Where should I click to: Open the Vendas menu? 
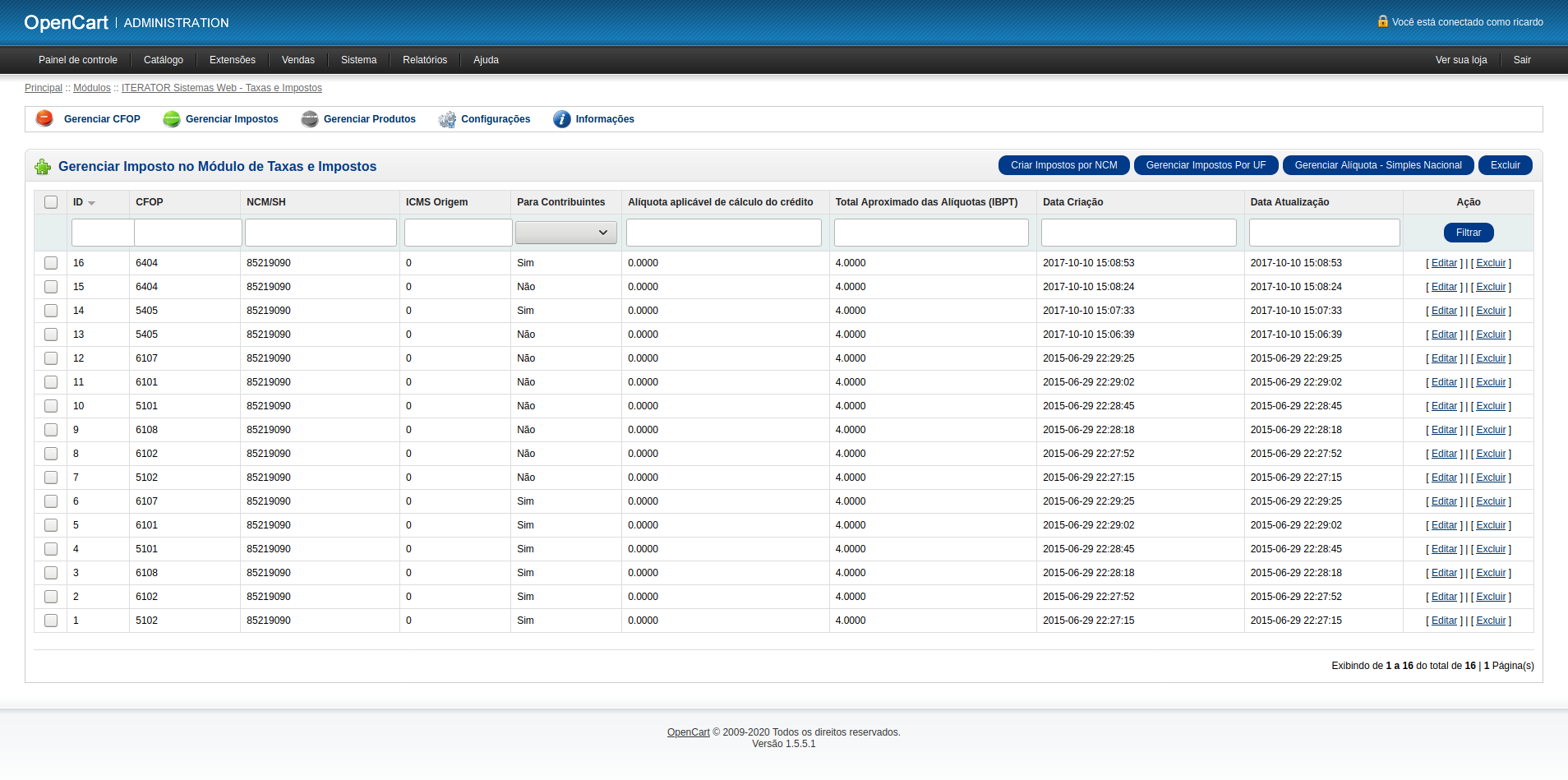298,60
